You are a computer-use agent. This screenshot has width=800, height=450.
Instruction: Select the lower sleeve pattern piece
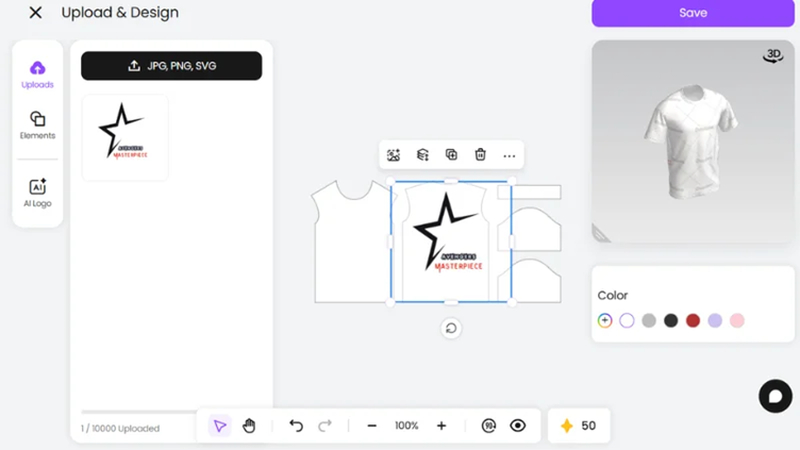[x=530, y=281]
